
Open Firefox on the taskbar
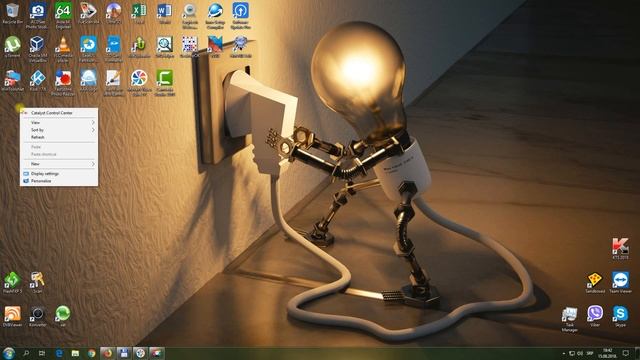(x=107, y=353)
